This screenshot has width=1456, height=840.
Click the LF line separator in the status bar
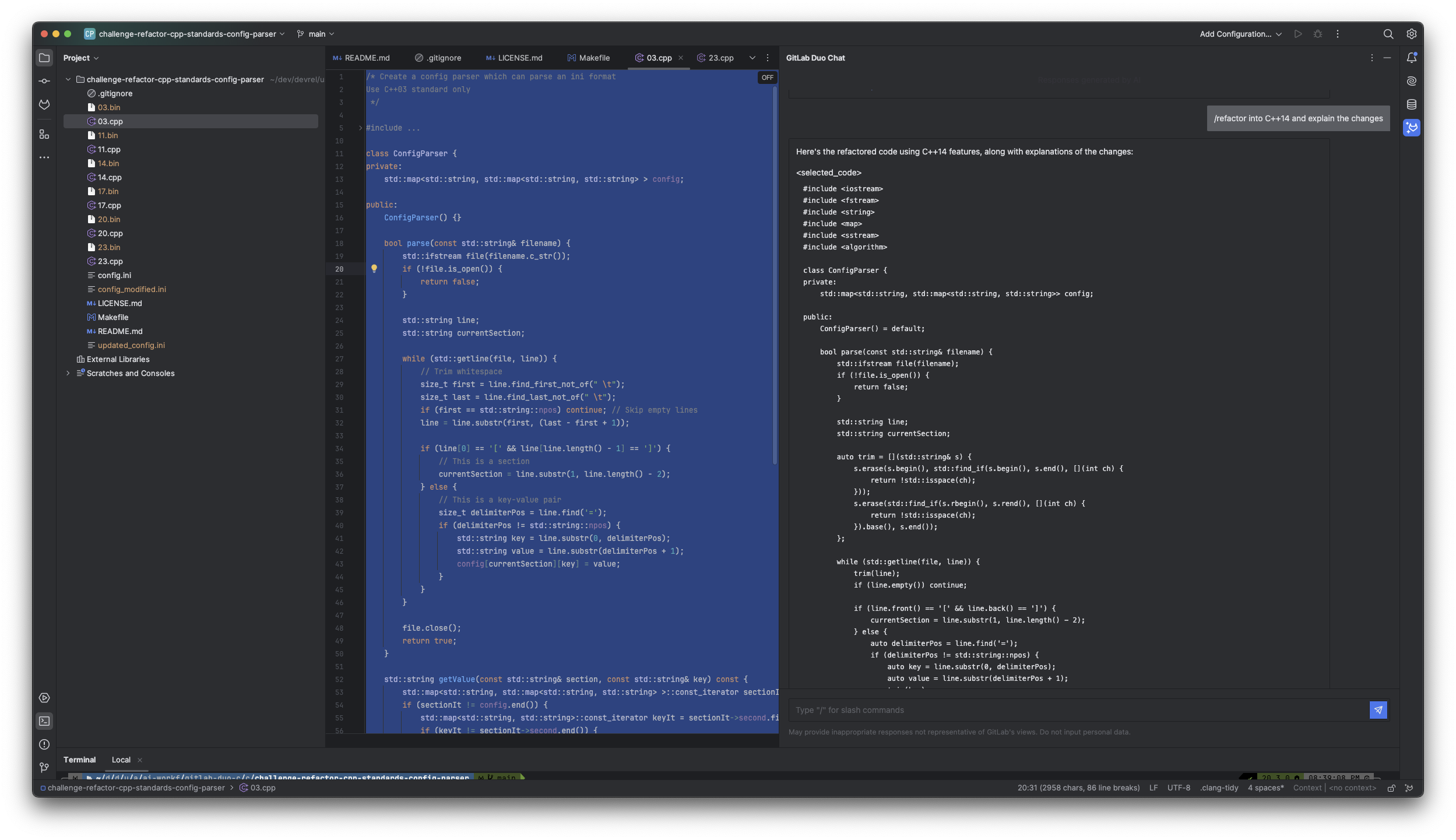pyautogui.click(x=1153, y=788)
